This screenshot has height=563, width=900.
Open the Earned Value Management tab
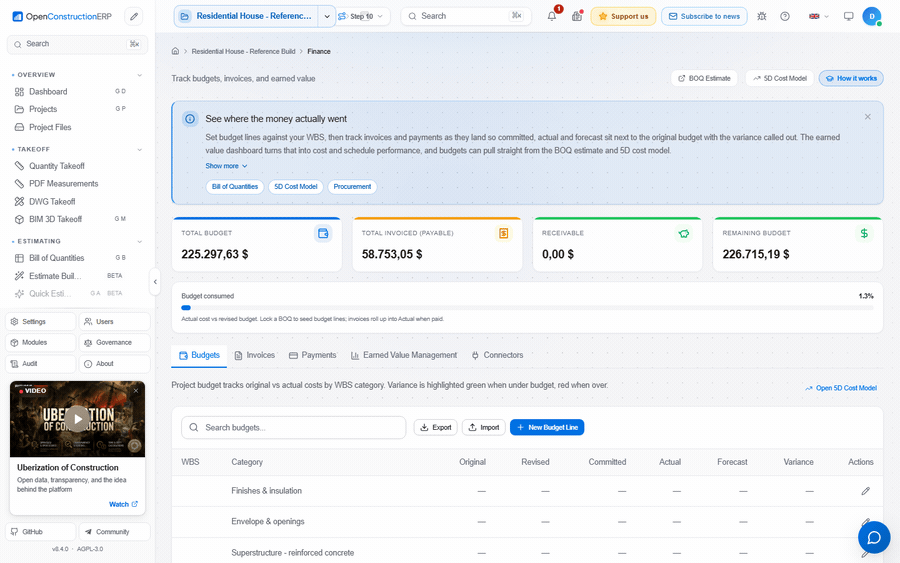[404, 355]
